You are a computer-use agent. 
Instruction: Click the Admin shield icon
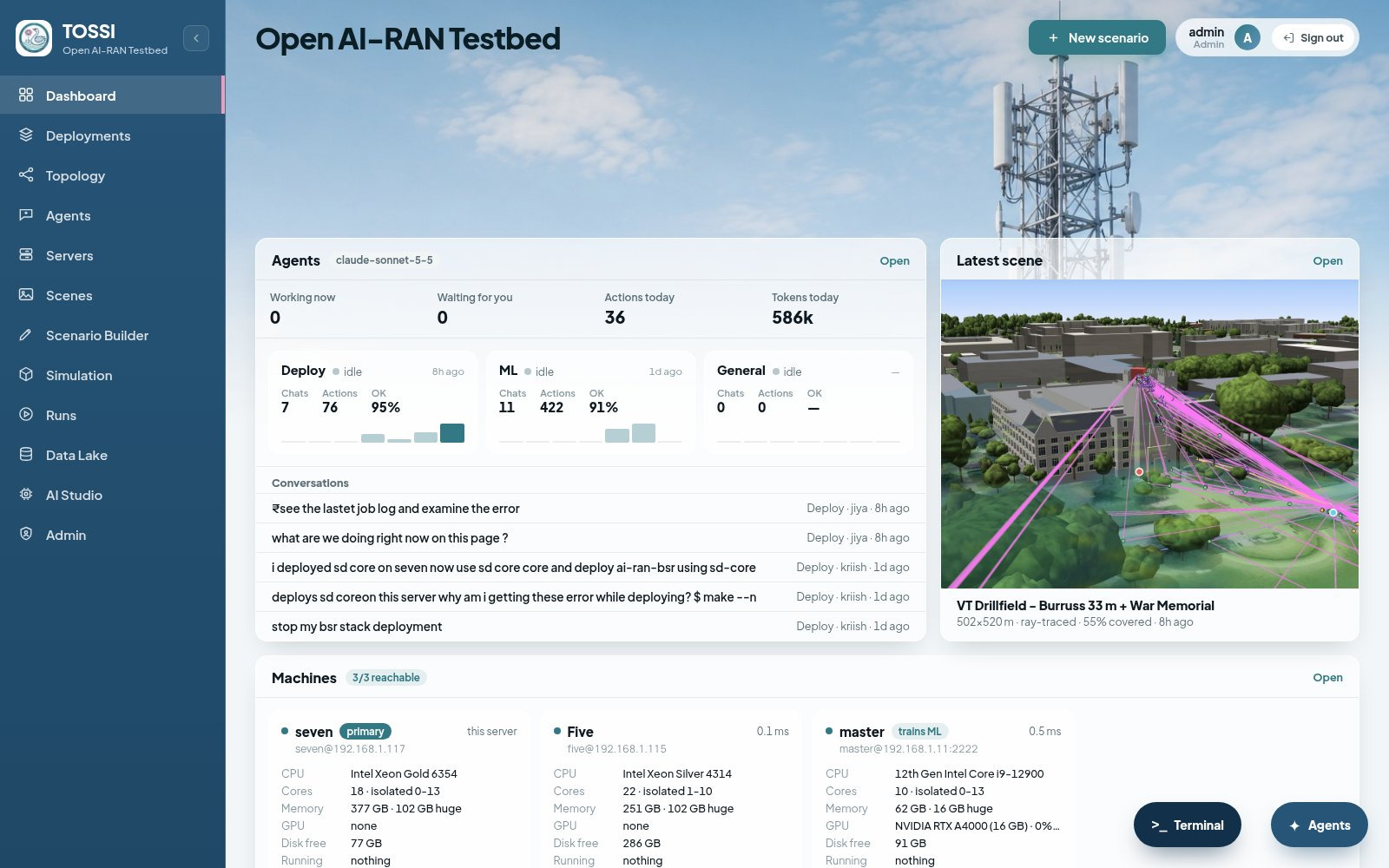[x=26, y=534]
